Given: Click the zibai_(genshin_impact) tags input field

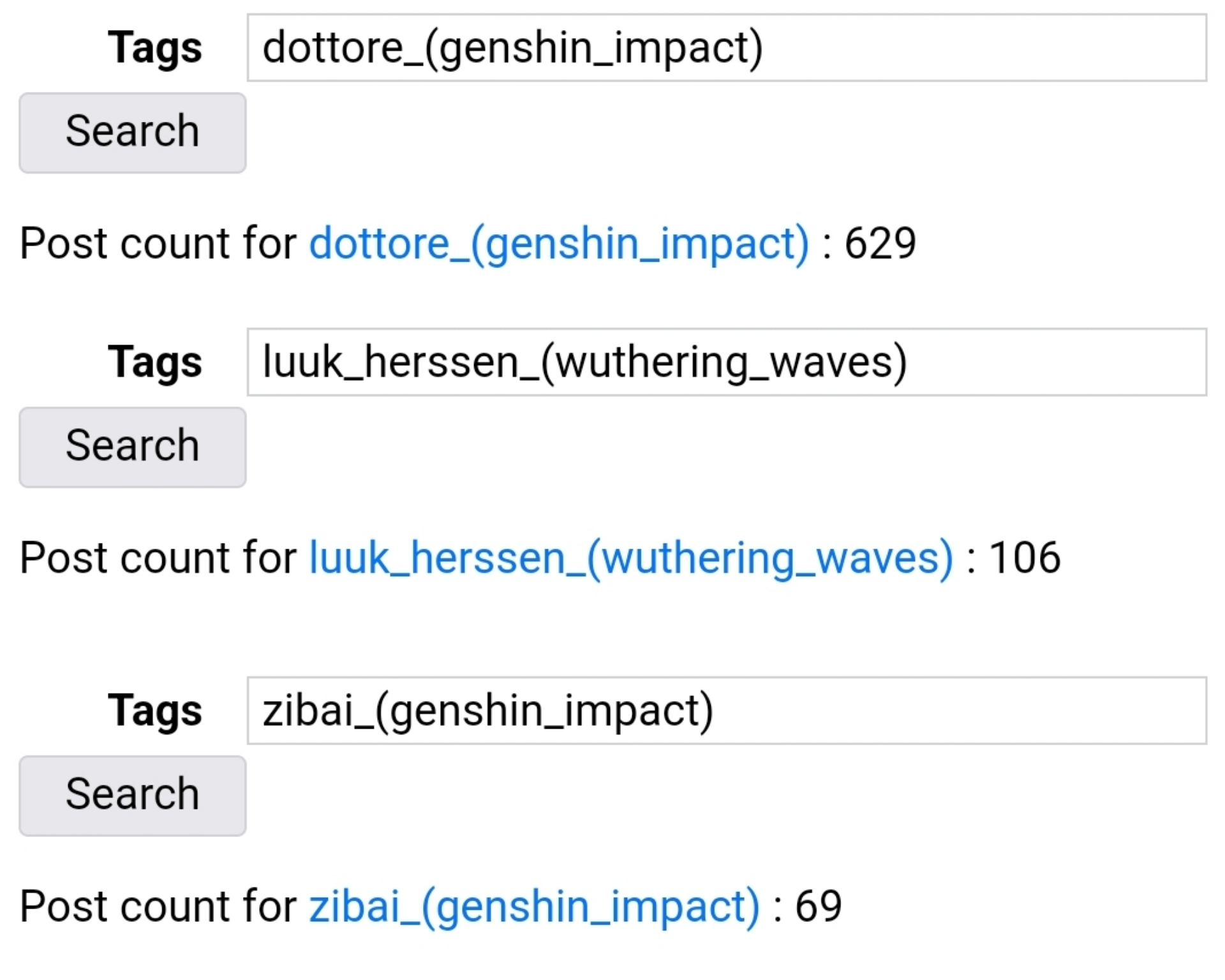Looking at the screenshot, I should pyautogui.click(x=727, y=711).
